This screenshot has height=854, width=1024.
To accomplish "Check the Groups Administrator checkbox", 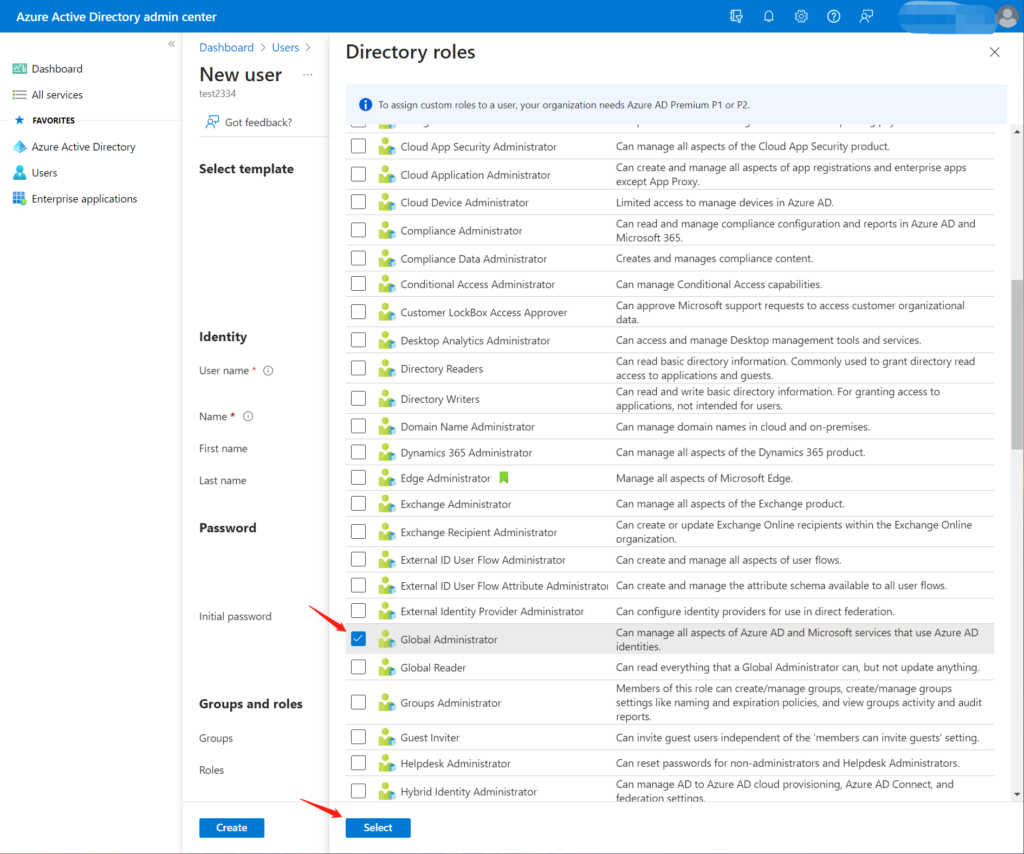I will [x=359, y=703].
